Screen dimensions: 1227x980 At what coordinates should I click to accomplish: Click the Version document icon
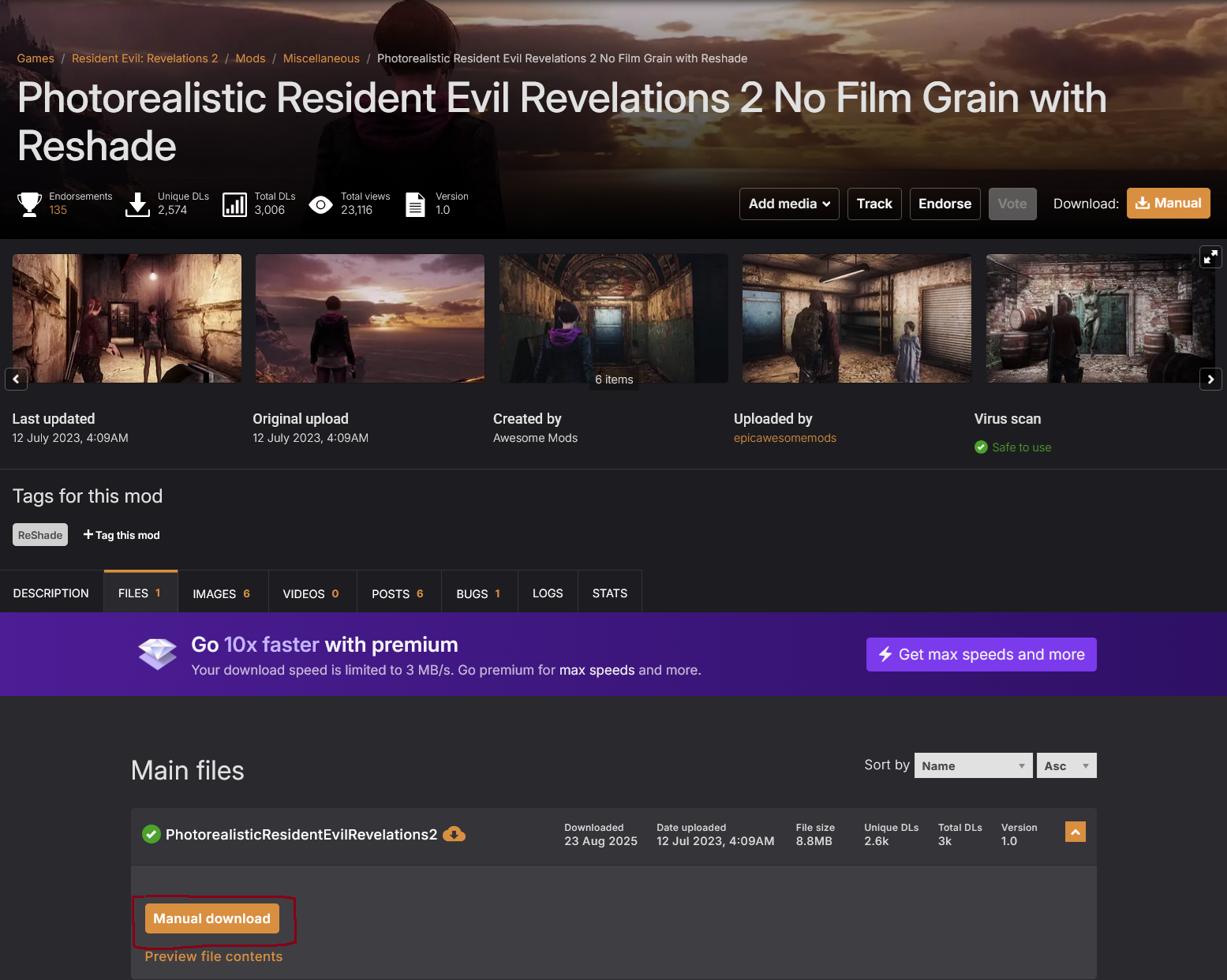[x=415, y=204]
